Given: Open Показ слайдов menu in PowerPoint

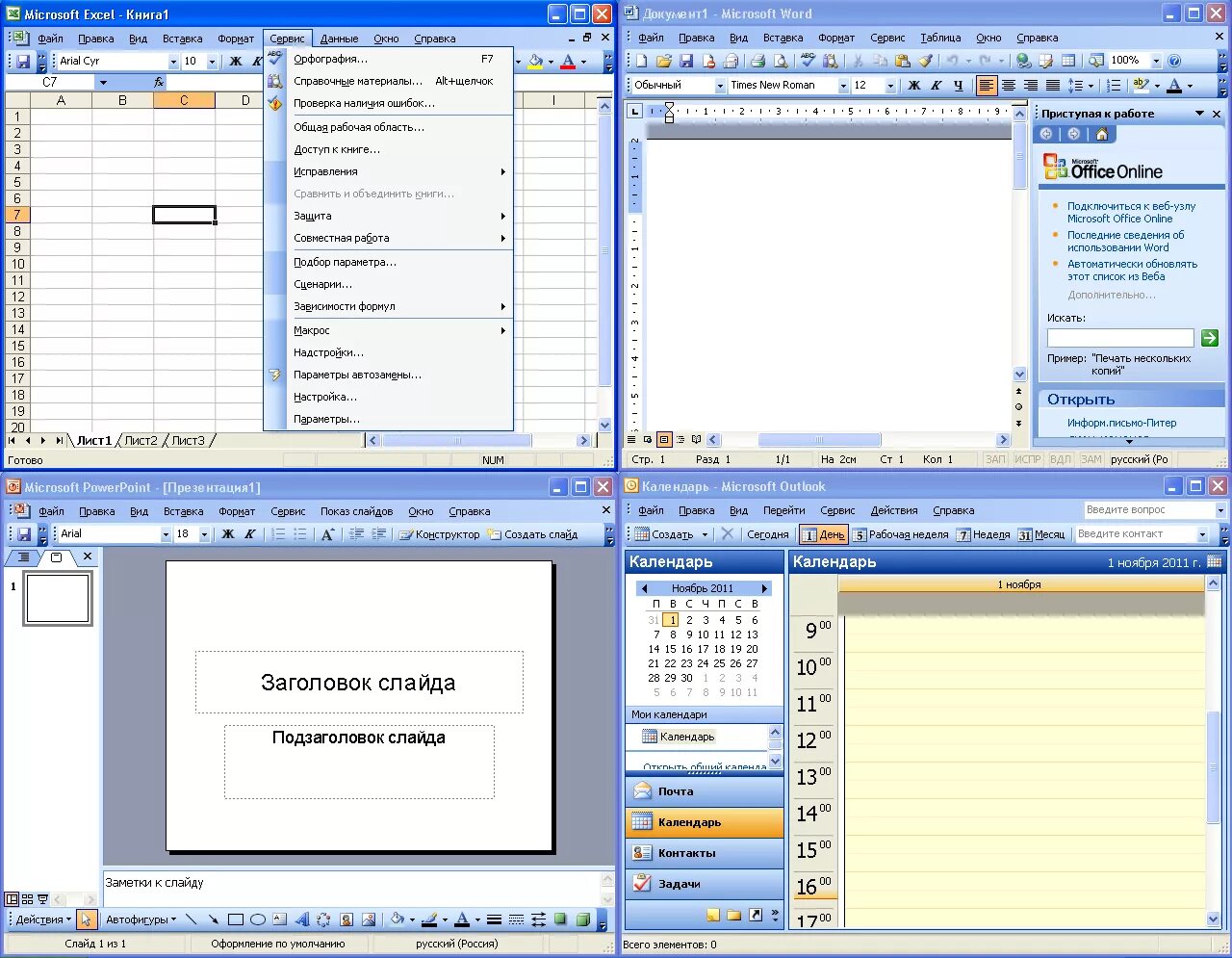Looking at the screenshot, I should (357, 511).
